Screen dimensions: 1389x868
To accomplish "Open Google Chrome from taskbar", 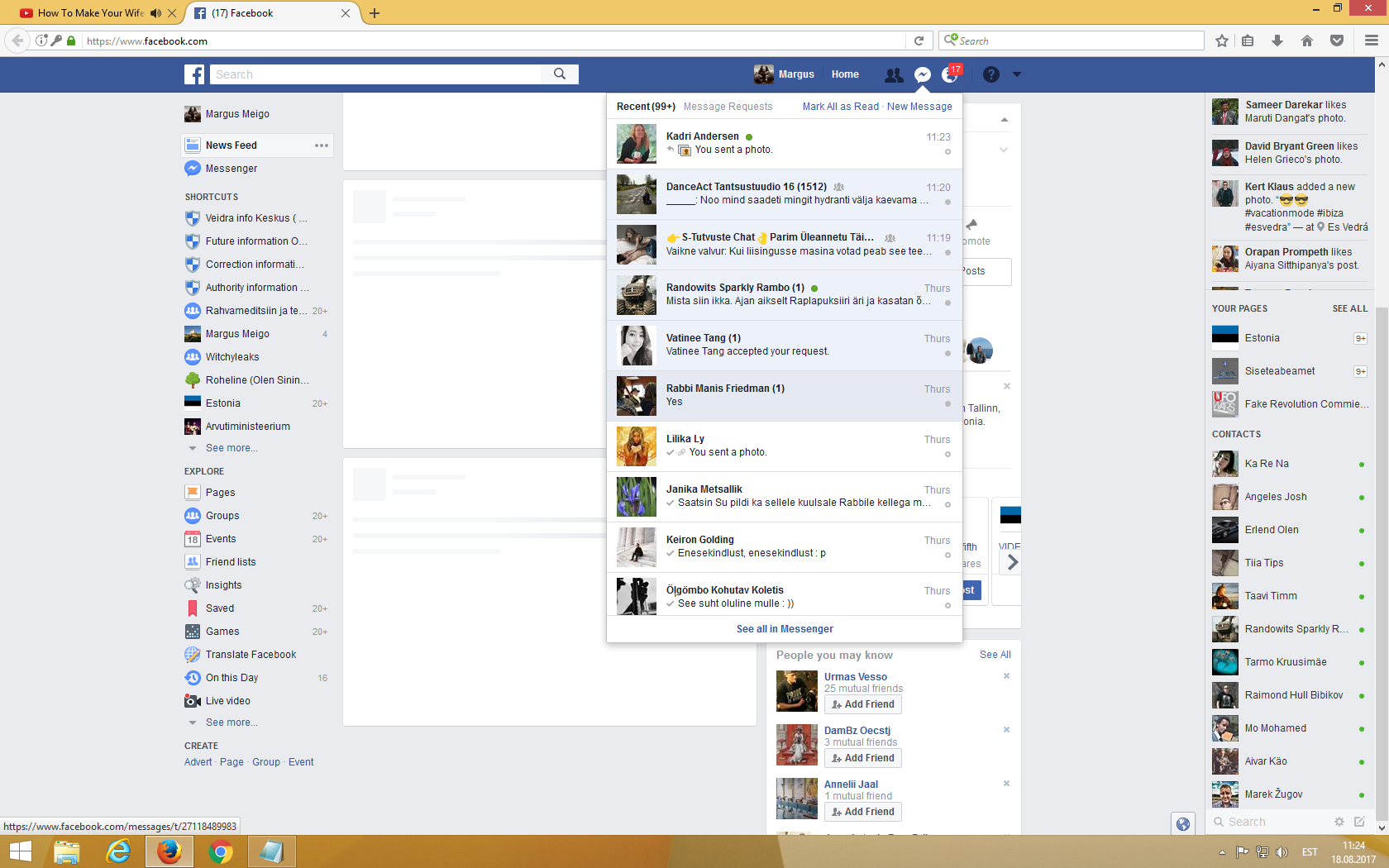I will point(221,851).
